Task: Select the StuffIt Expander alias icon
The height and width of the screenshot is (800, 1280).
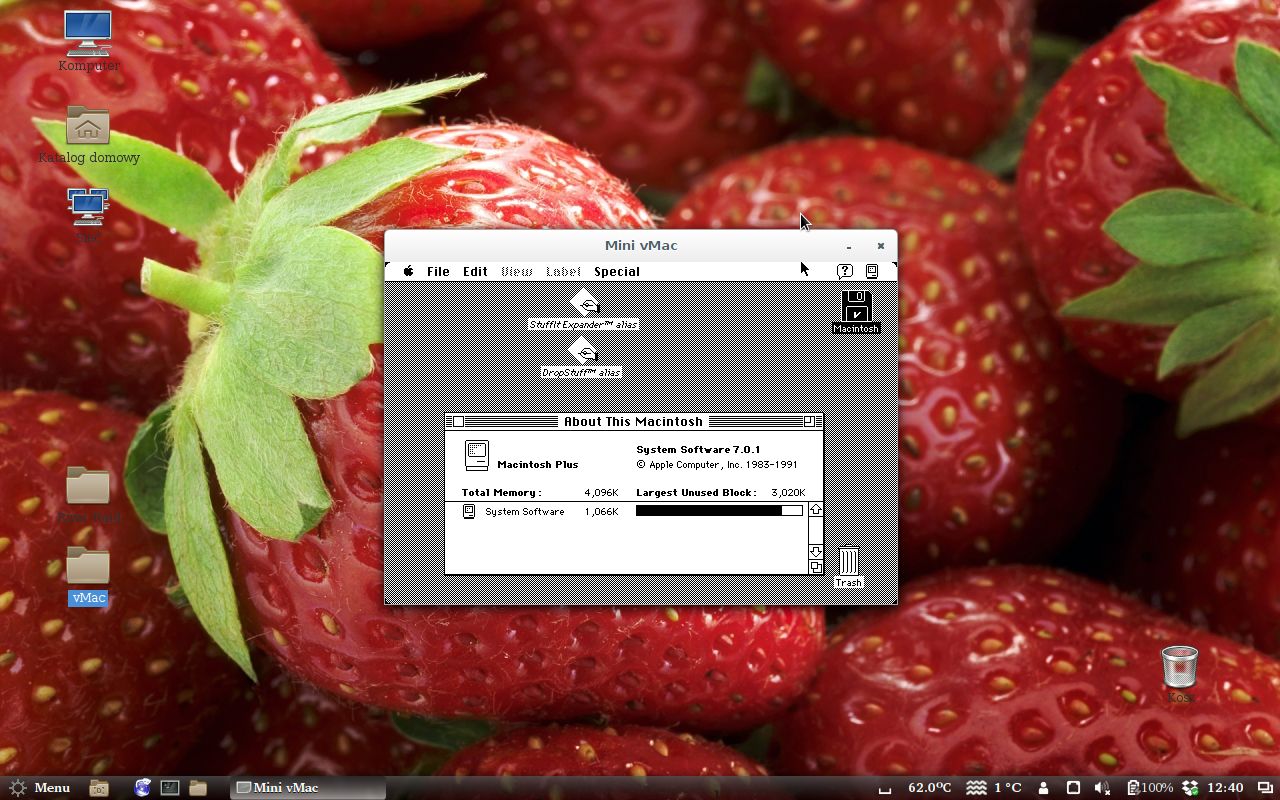Action: point(584,303)
